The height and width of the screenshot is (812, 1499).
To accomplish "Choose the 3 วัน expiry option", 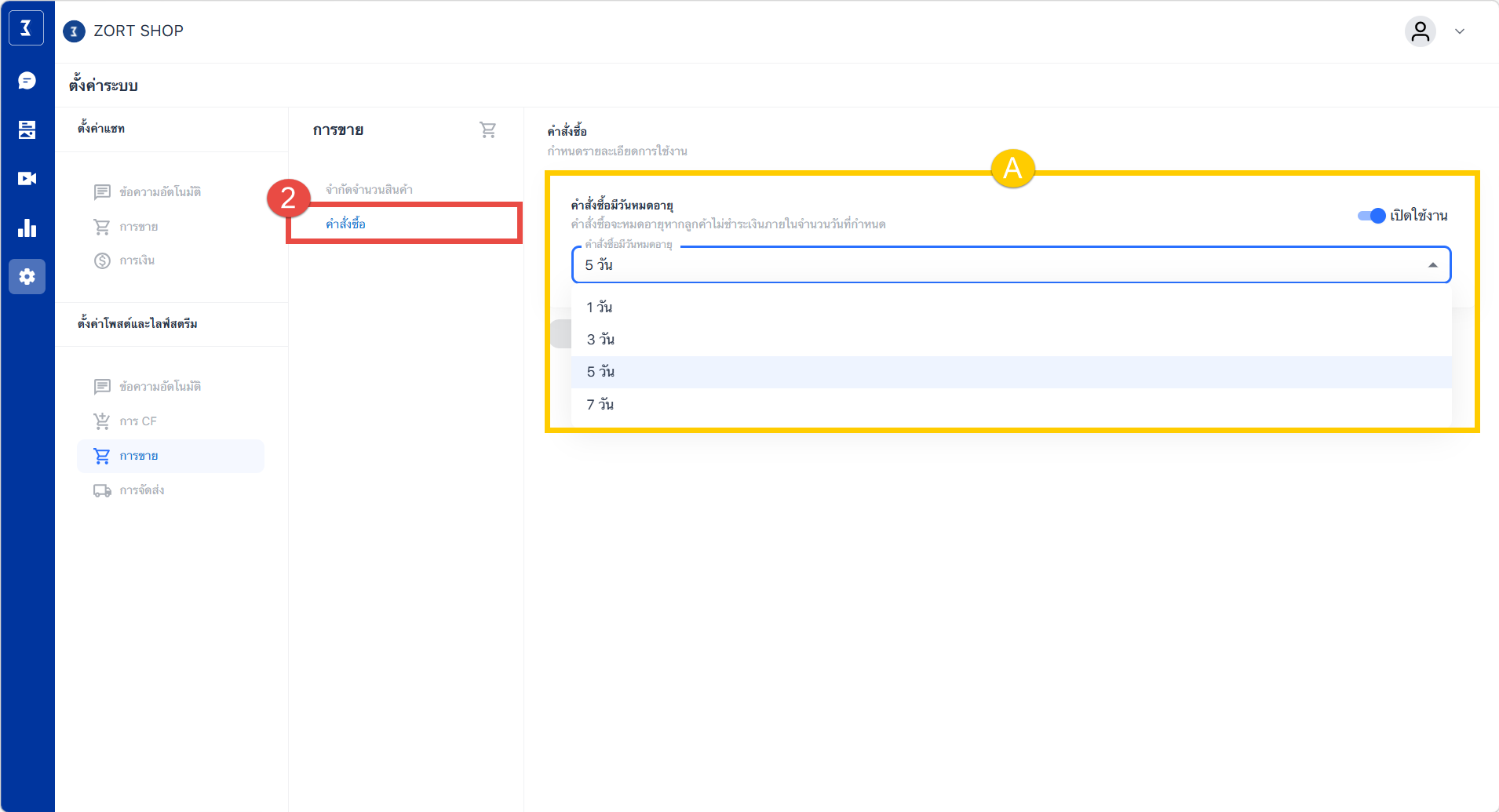I will (600, 340).
